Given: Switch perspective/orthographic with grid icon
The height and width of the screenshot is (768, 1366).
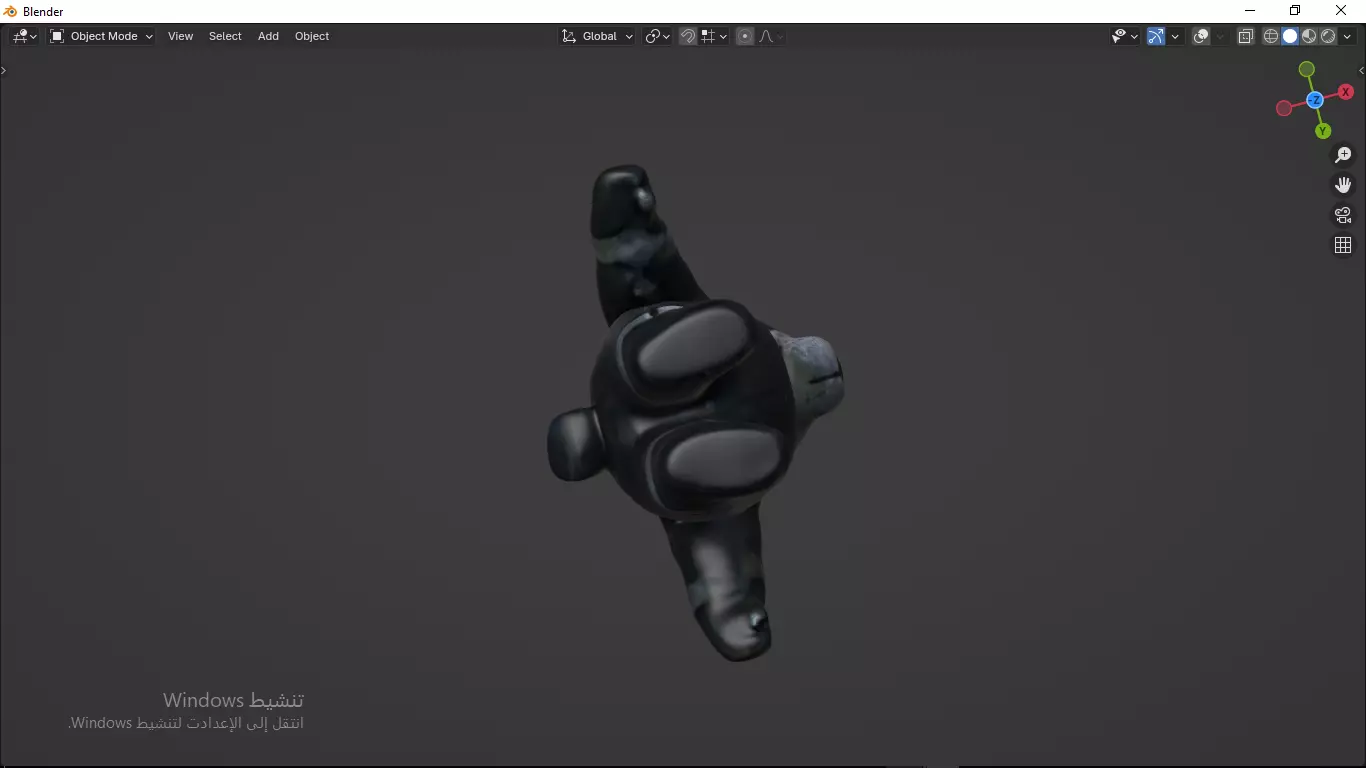Looking at the screenshot, I should (1343, 245).
